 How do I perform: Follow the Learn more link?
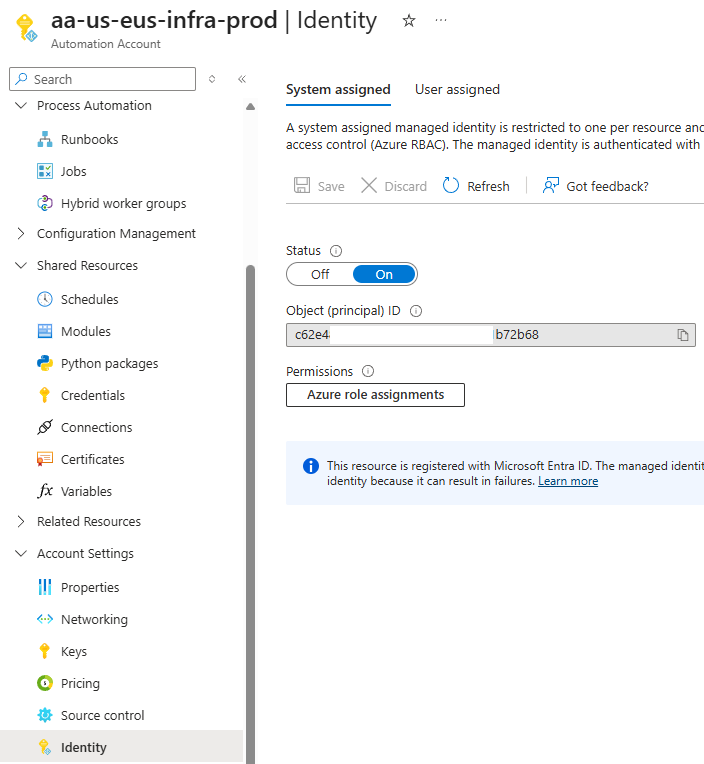tap(567, 481)
